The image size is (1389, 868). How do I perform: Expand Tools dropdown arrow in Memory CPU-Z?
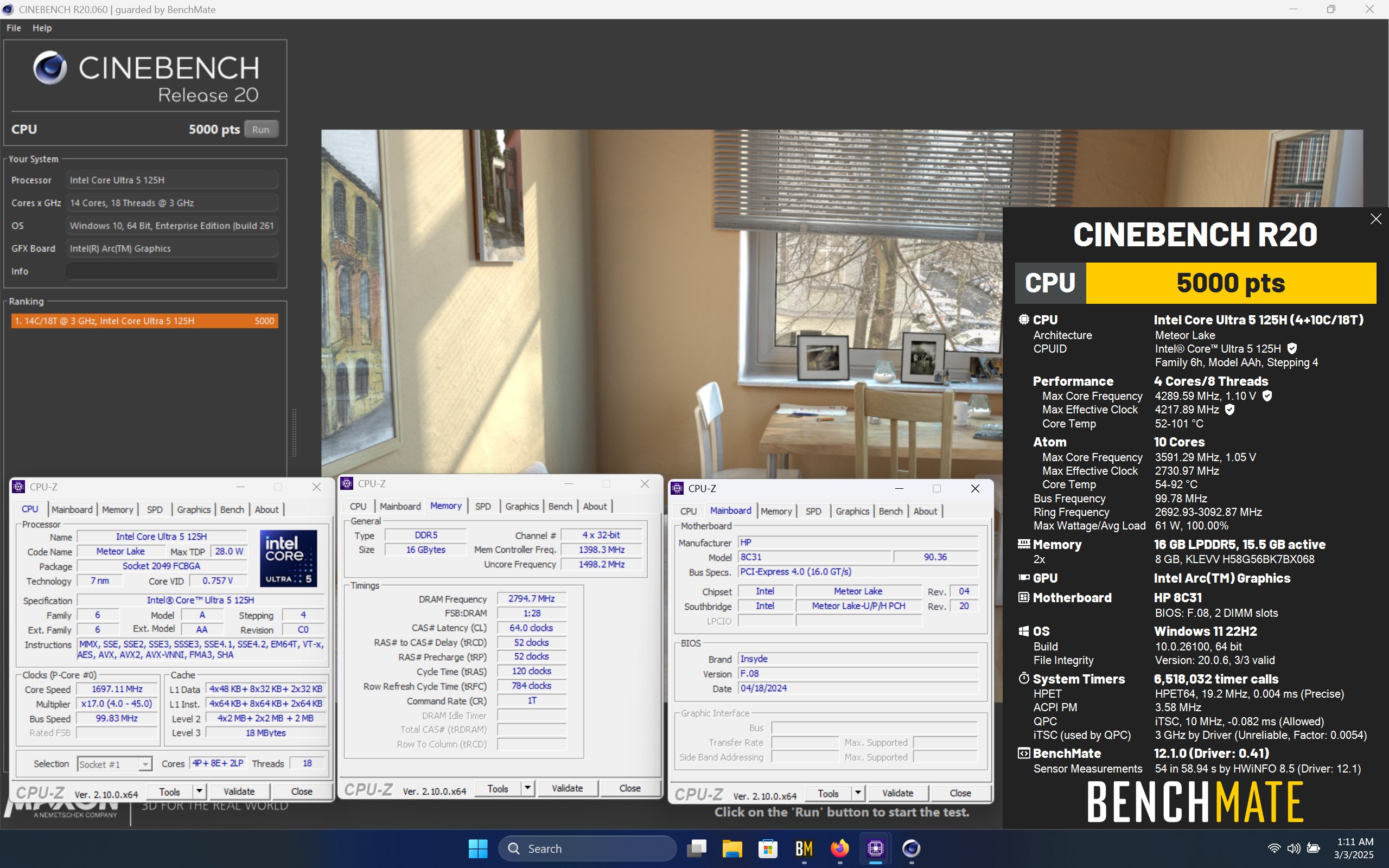(x=527, y=788)
